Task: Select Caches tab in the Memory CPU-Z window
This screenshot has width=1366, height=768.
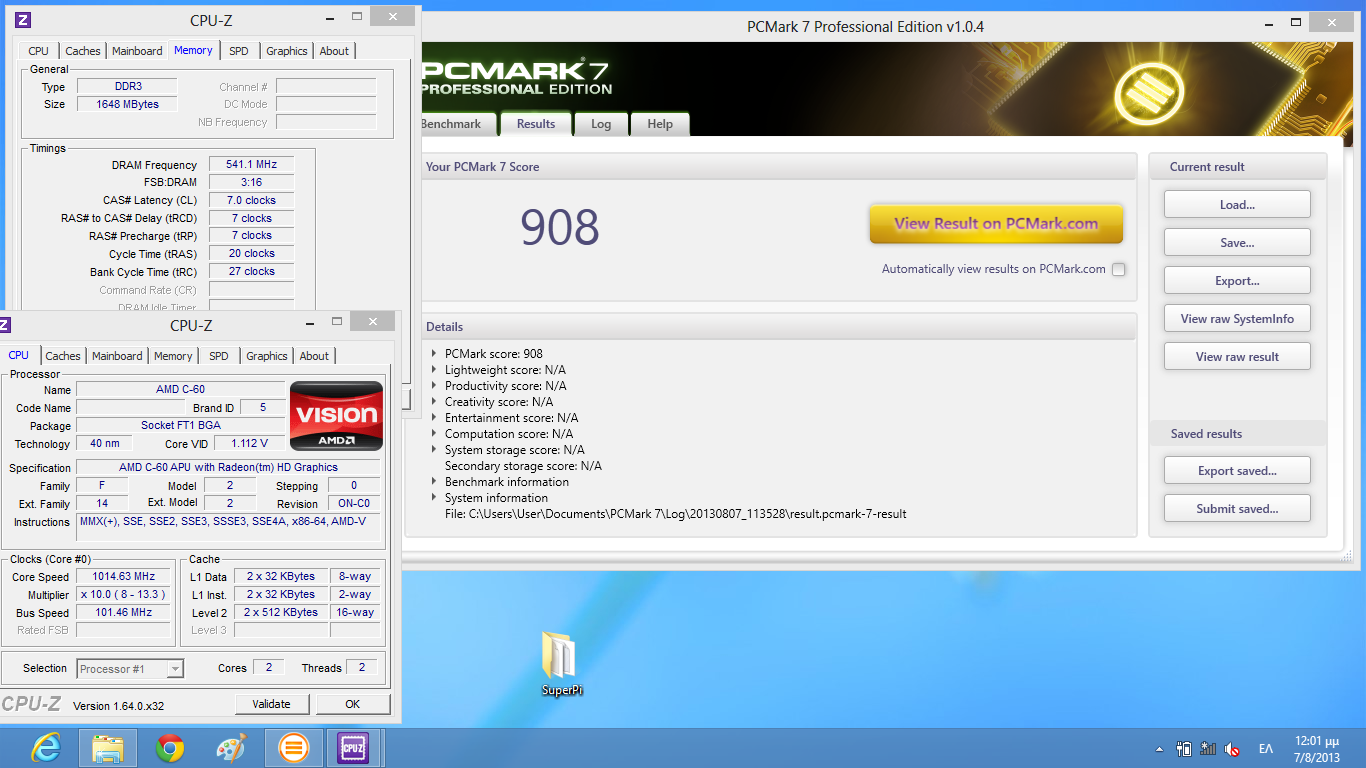Action: click(x=83, y=51)
